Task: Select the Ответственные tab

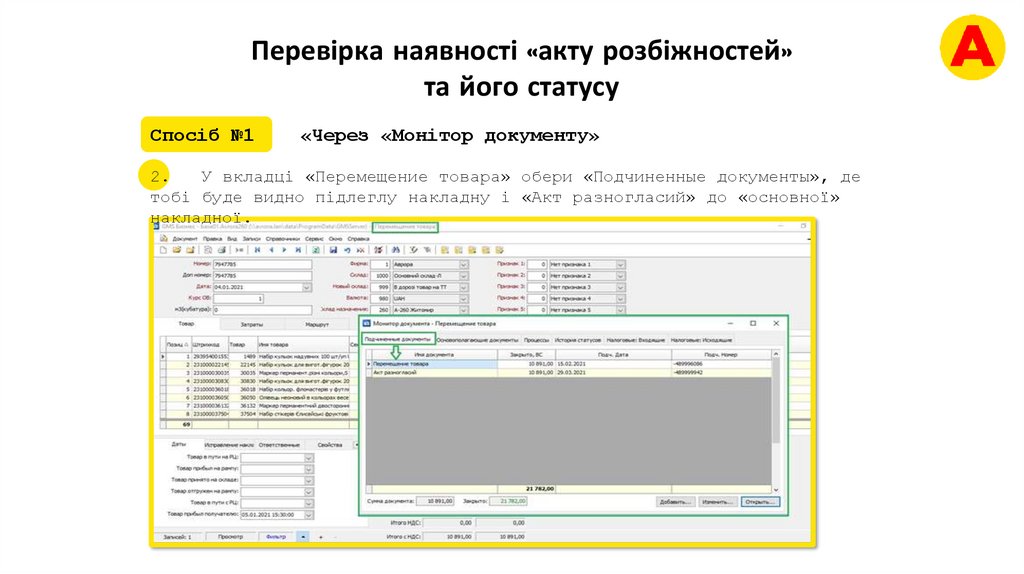Action: pyautogui.click(x=279, y=445)
